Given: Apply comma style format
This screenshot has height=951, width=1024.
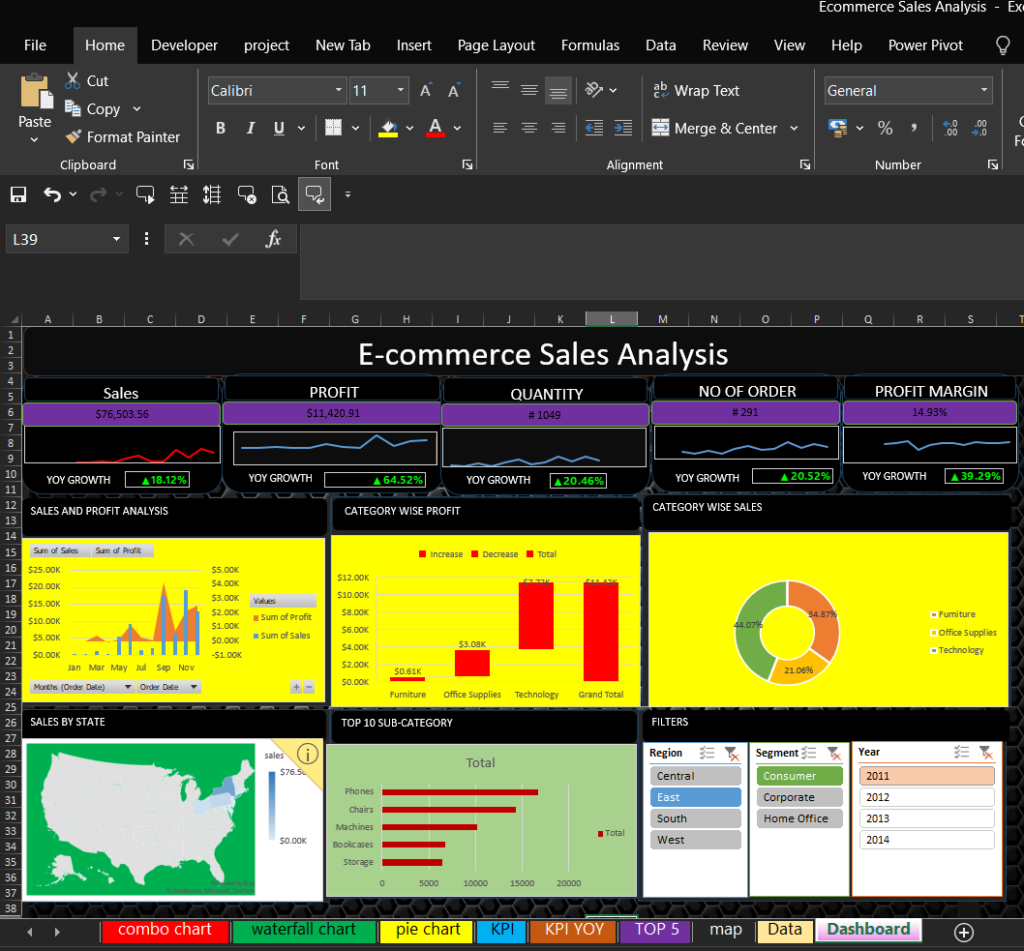Looking at the screenshot, I should [x=914, y=127].
